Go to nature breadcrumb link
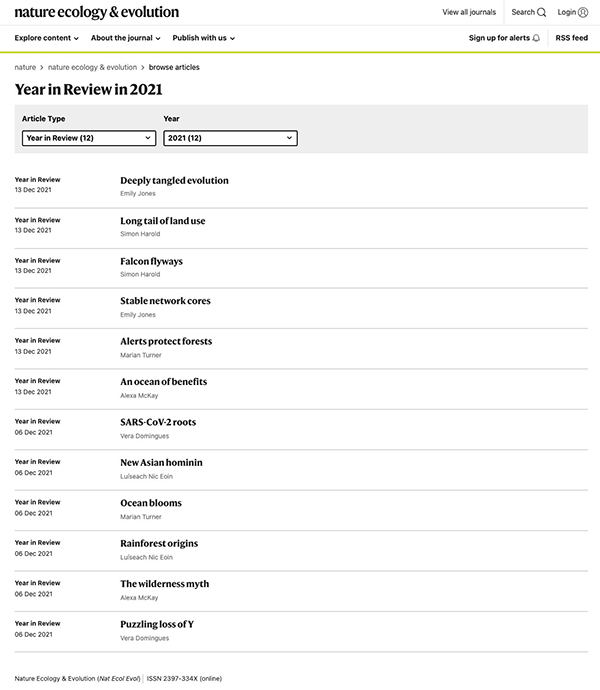This screenshot has height=690, width=600. coord(25,67)
